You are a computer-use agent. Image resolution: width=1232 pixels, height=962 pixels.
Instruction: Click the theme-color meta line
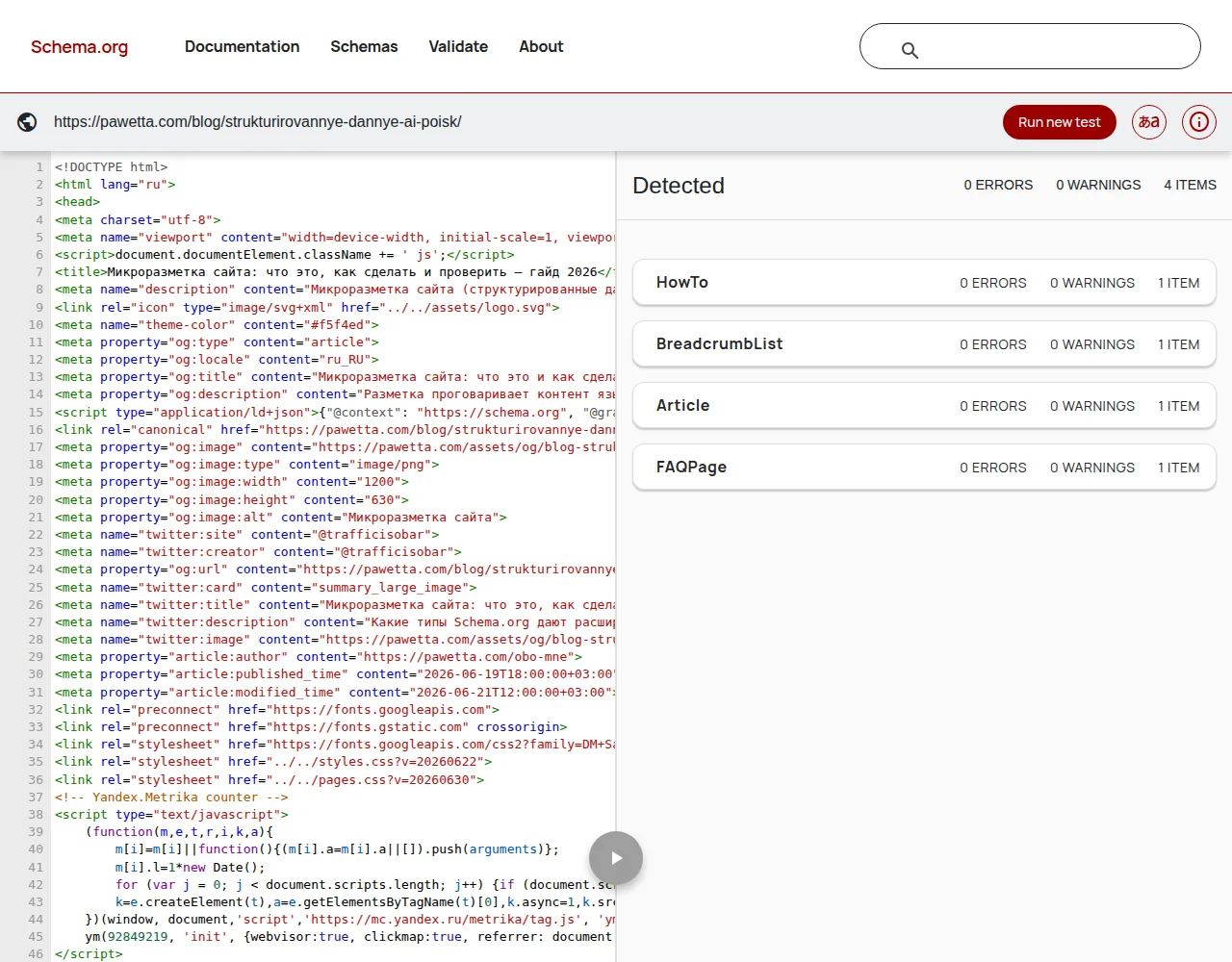pos(217,324)
